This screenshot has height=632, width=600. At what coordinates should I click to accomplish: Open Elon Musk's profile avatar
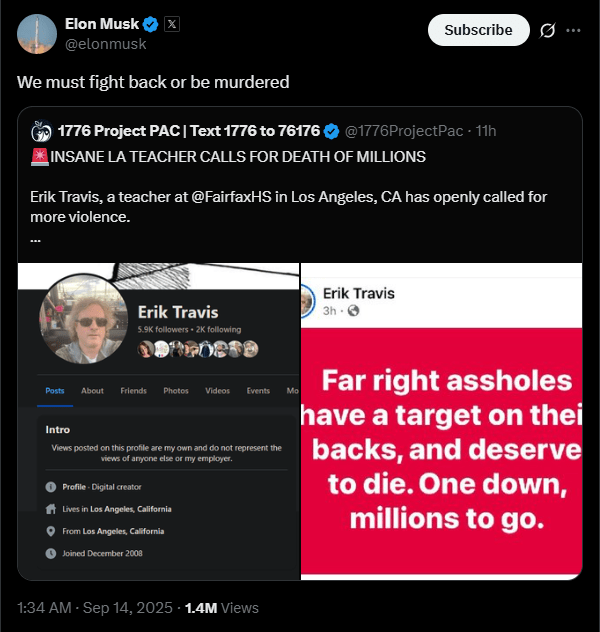pyautogui.click(x=37, y=33)
